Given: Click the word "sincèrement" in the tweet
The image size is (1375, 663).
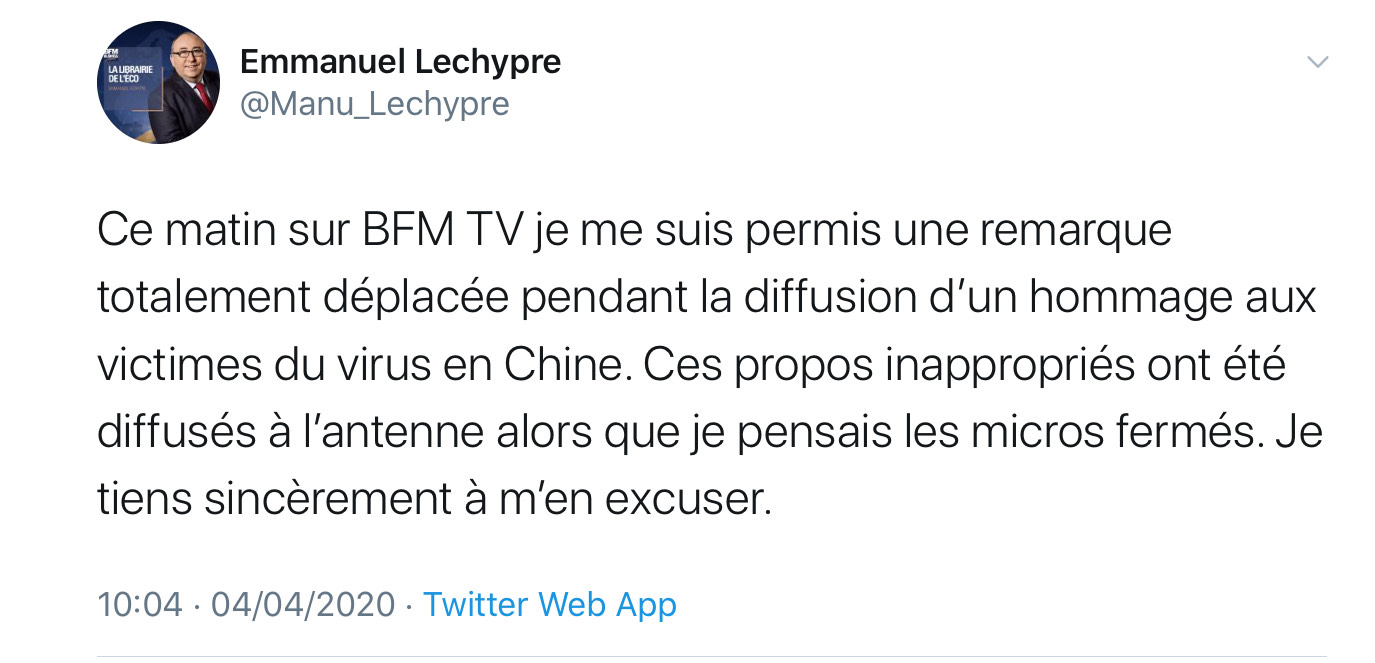Looking at the screenshot, I should (330, 499).
